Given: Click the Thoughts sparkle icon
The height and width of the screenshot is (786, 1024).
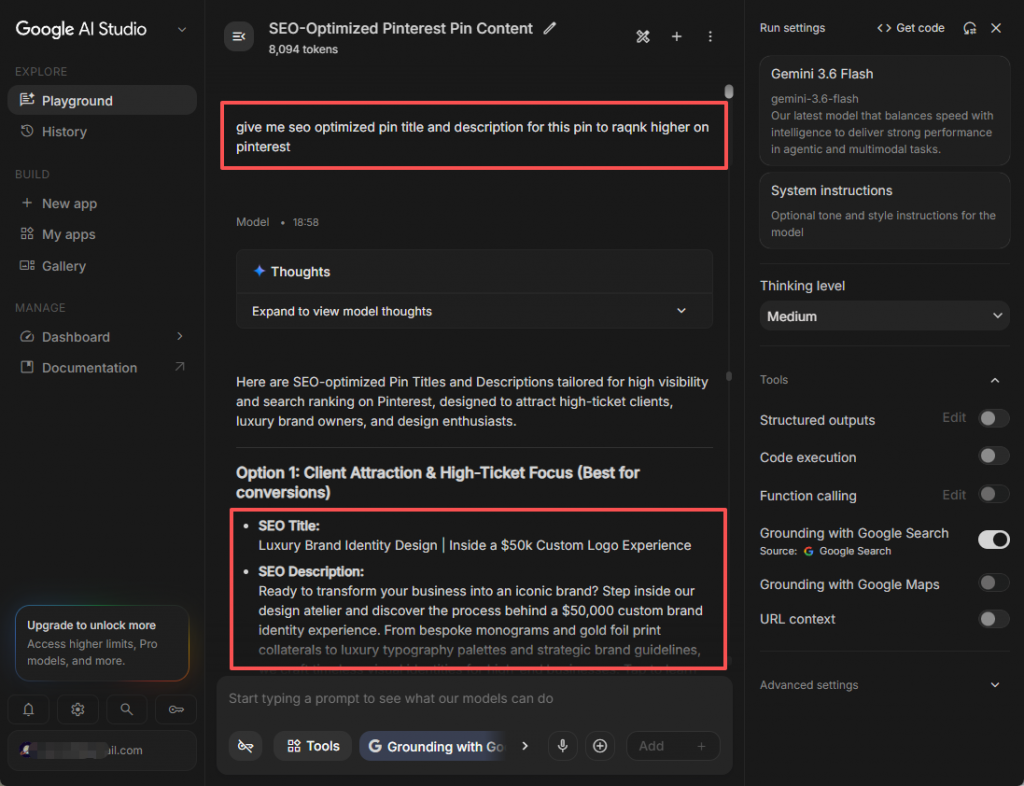Looking at the screenshot, I should pos(259,271).
